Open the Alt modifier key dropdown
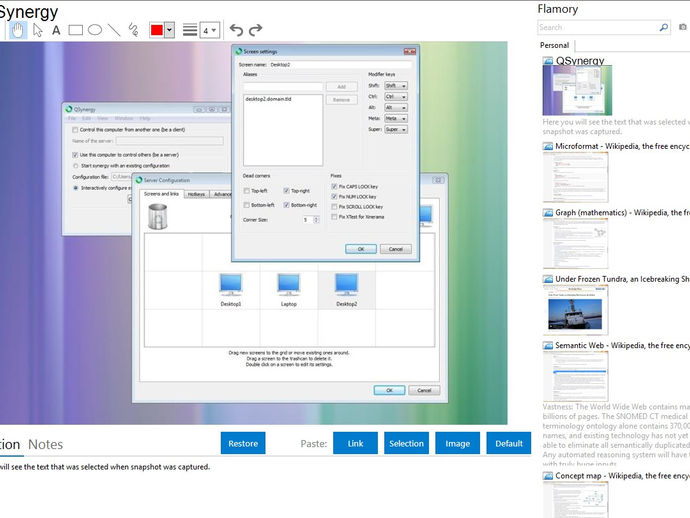Screen dimensions: 690x518 [x=396, y=108]
